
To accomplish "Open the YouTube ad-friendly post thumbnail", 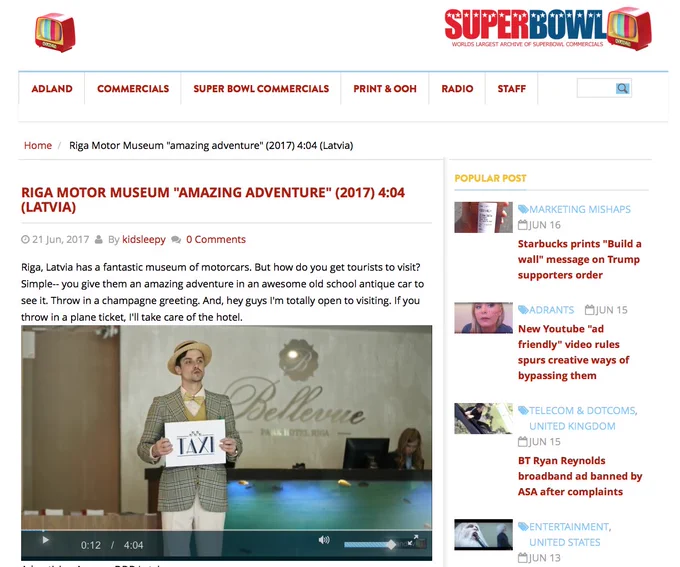I will [484, 318].
